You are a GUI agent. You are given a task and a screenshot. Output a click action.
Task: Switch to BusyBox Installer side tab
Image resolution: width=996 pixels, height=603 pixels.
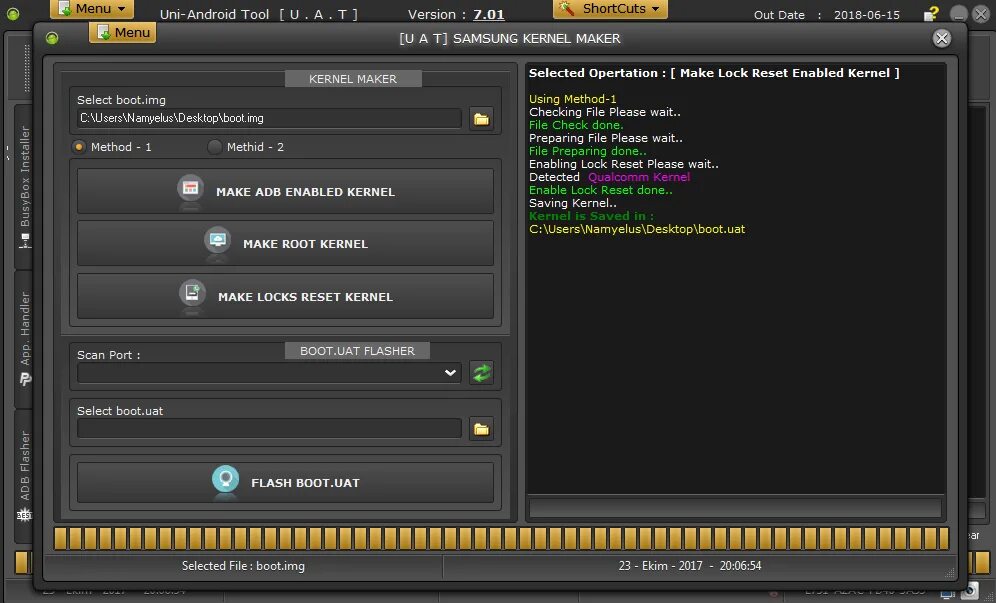[x=24, y=186]
